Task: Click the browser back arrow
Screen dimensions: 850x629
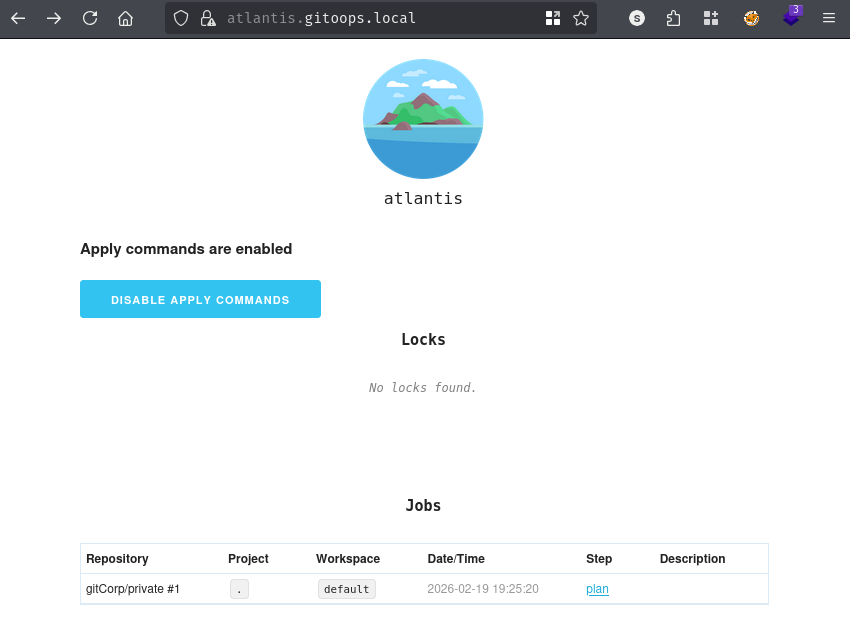Action: pyautogui.click(x=19, y=18)
